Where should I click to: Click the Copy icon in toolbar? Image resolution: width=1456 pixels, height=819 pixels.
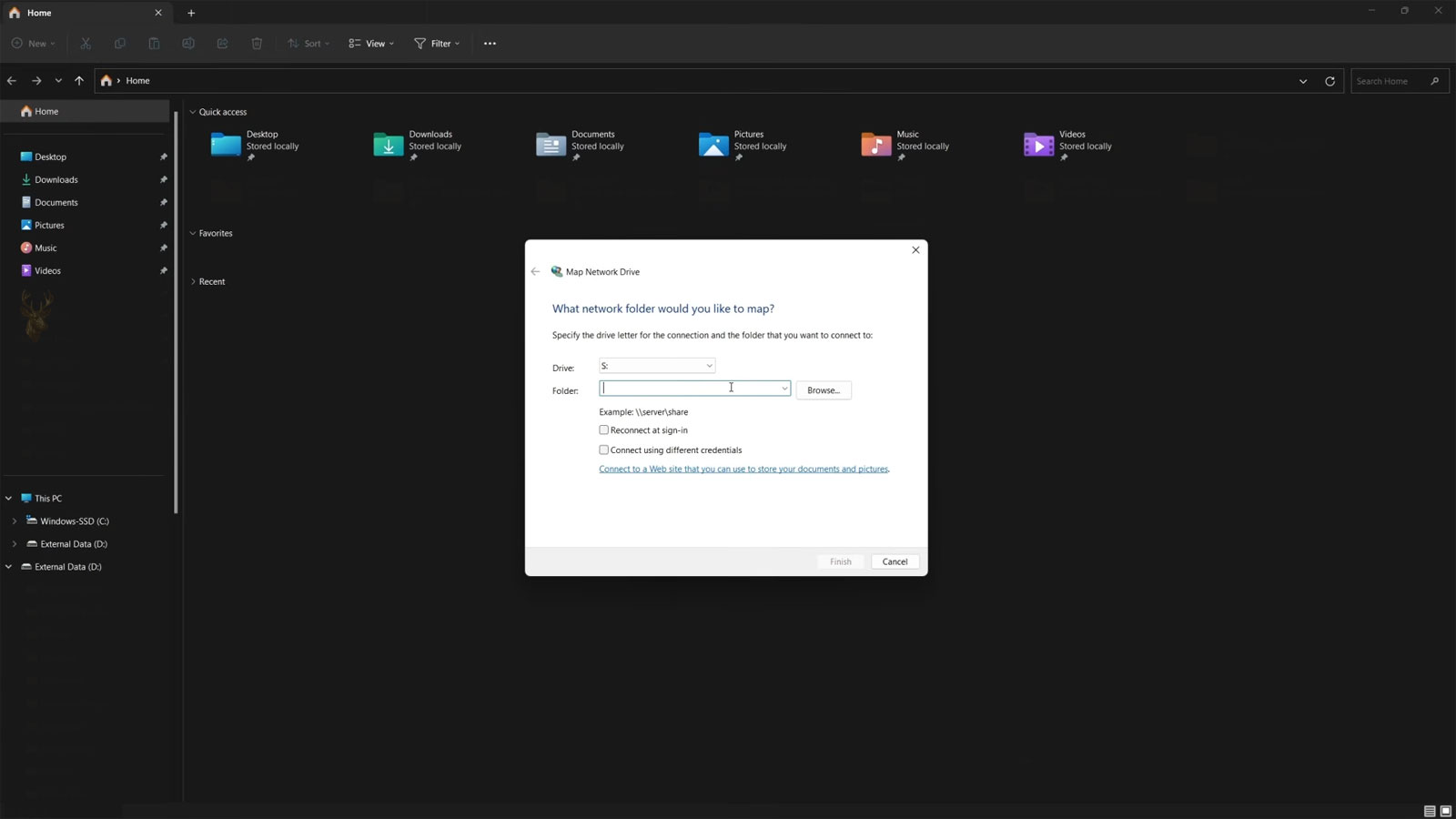(x=119, y=44)
